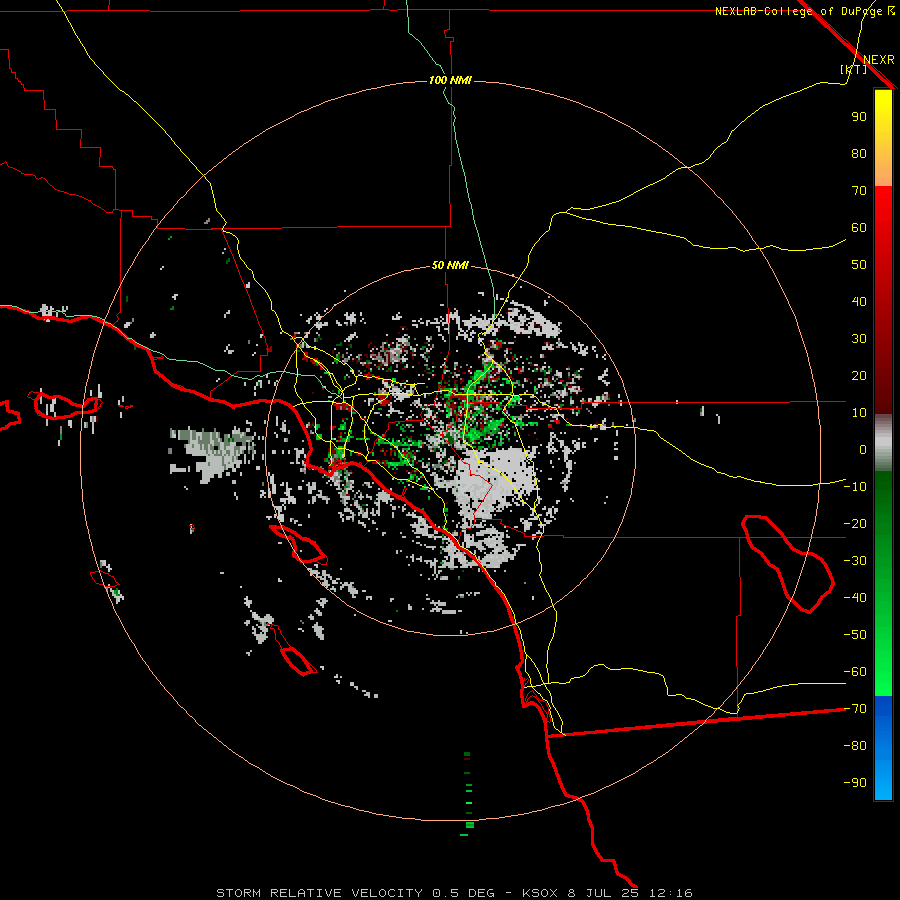This screenshot has height=900, width=900.
Task: Select the "NEXLAB-College of DuPage" header text
Action: tap(799, 11)
